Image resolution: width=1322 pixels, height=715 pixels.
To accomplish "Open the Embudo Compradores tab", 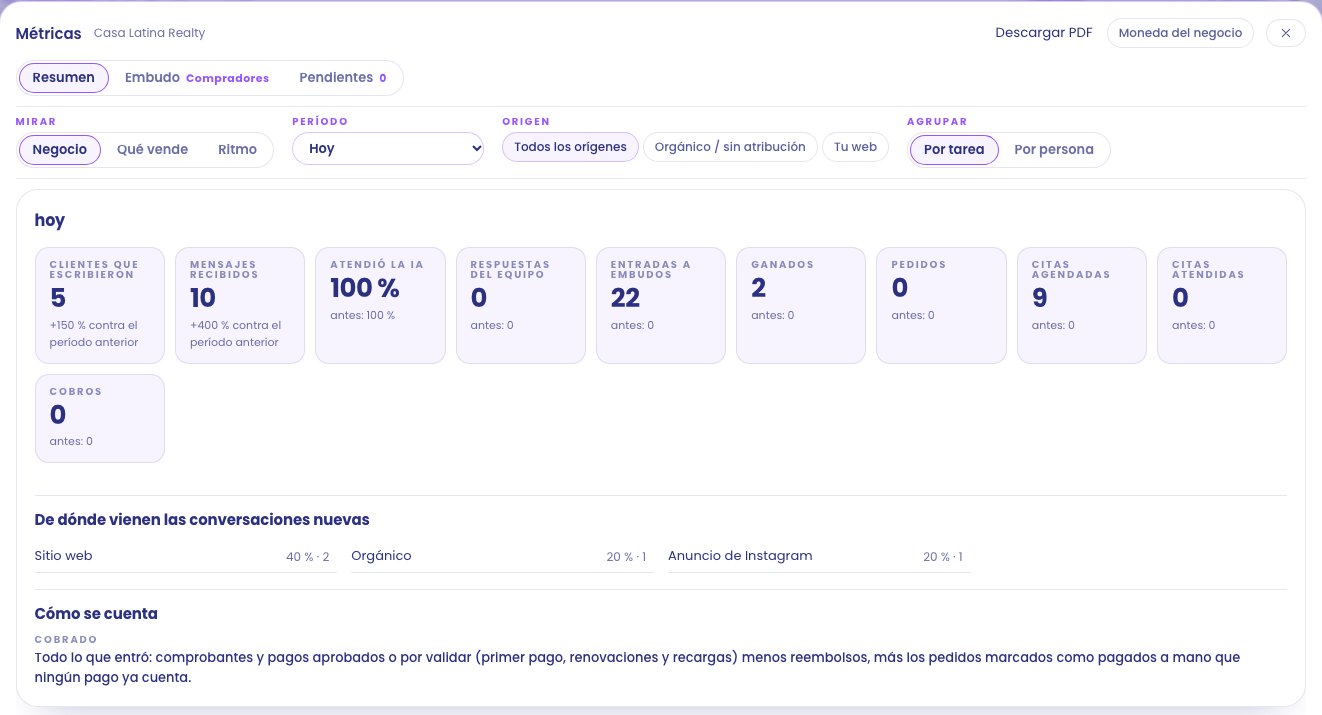I will pos(197,78).
